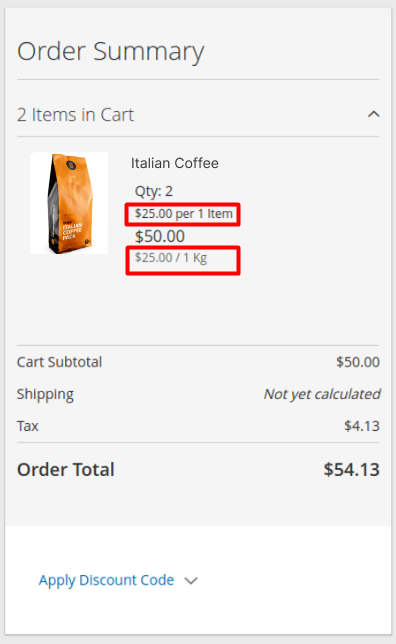Screen dimensions: 396x644
Task: Click the Qty: 2 text
Action: [x=154, y=191]
